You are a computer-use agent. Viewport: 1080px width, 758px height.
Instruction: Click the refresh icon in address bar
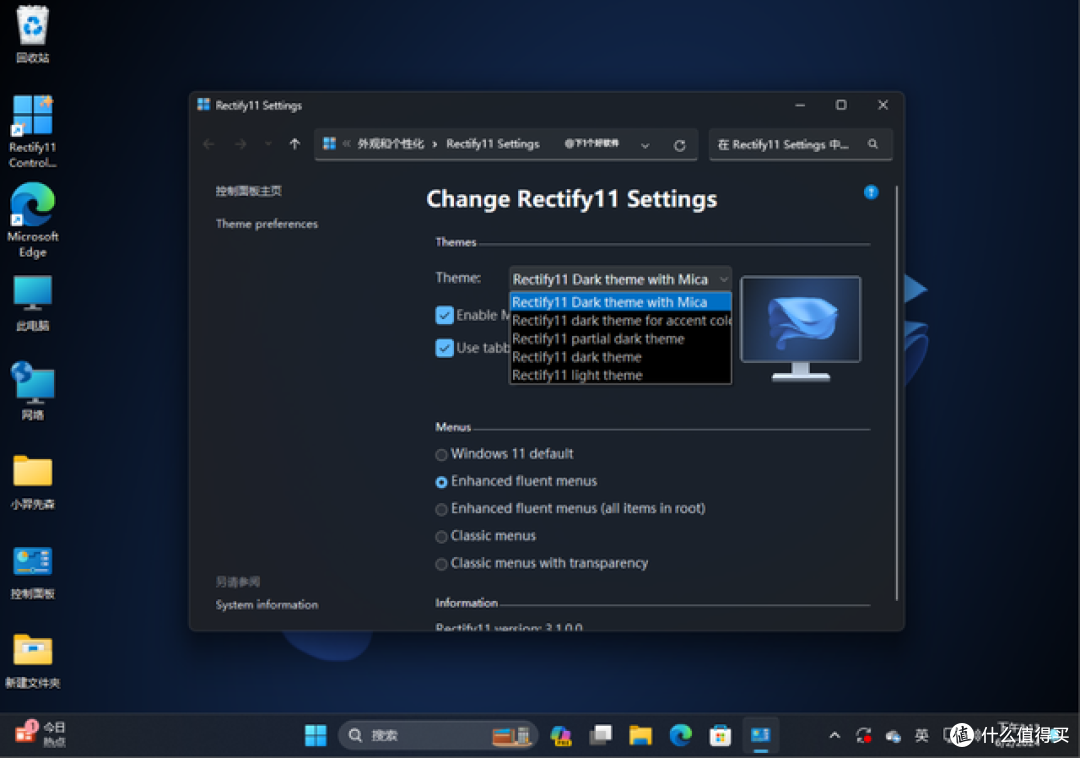[x=680, y=145]
